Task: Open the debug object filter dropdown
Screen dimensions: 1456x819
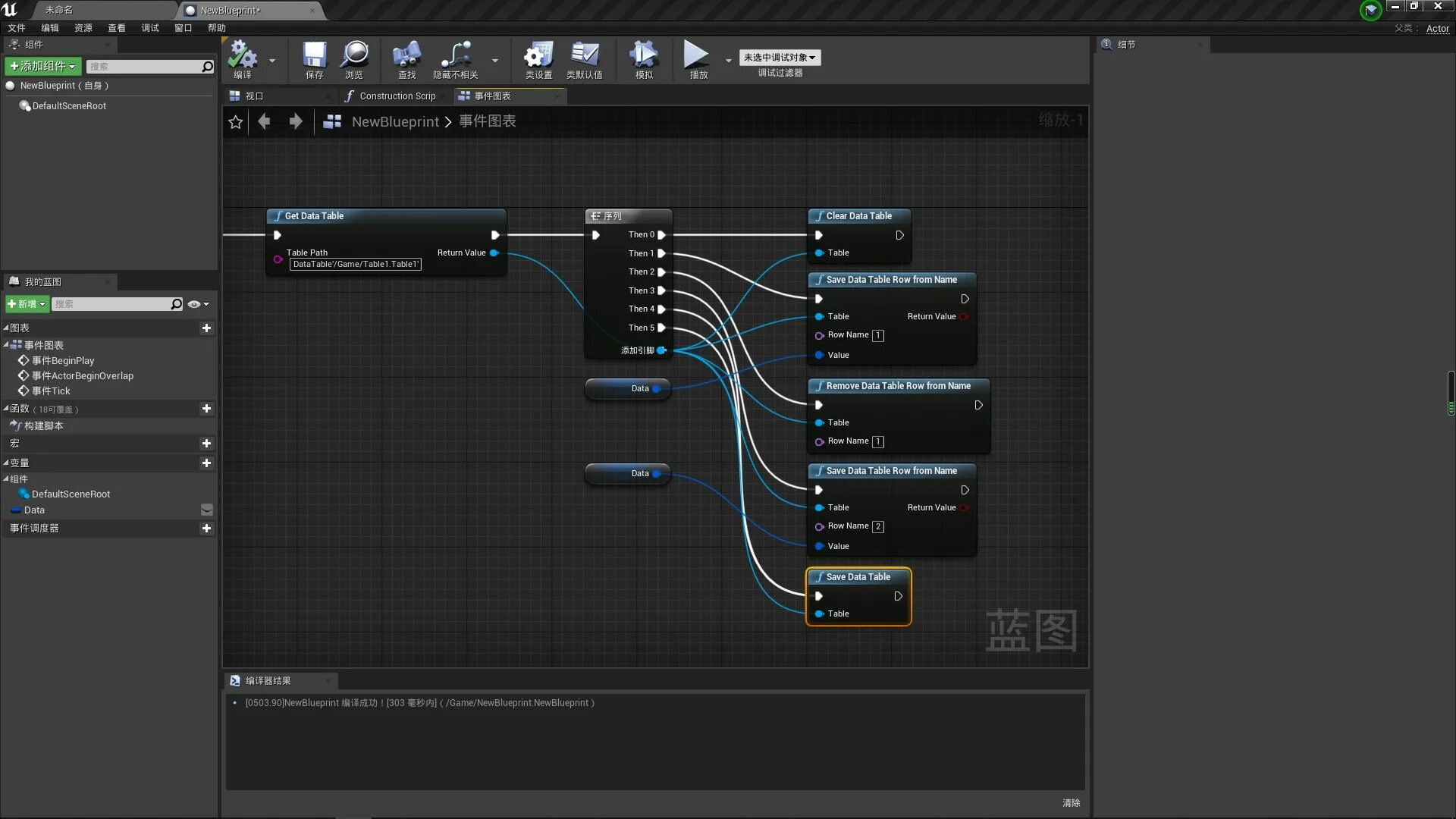Action: pyautogui.click(x=780, y=58)
